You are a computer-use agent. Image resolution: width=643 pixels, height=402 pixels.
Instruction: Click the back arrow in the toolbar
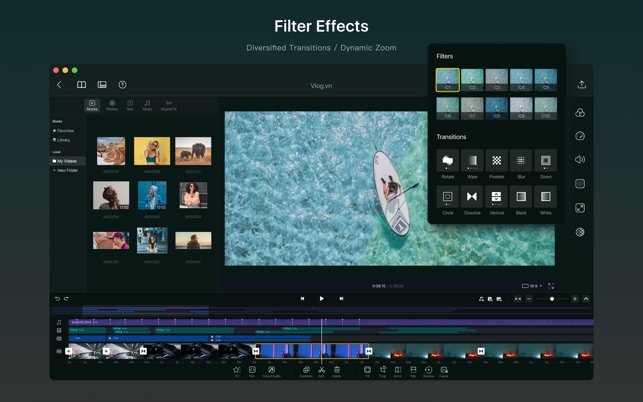(59, 85)
